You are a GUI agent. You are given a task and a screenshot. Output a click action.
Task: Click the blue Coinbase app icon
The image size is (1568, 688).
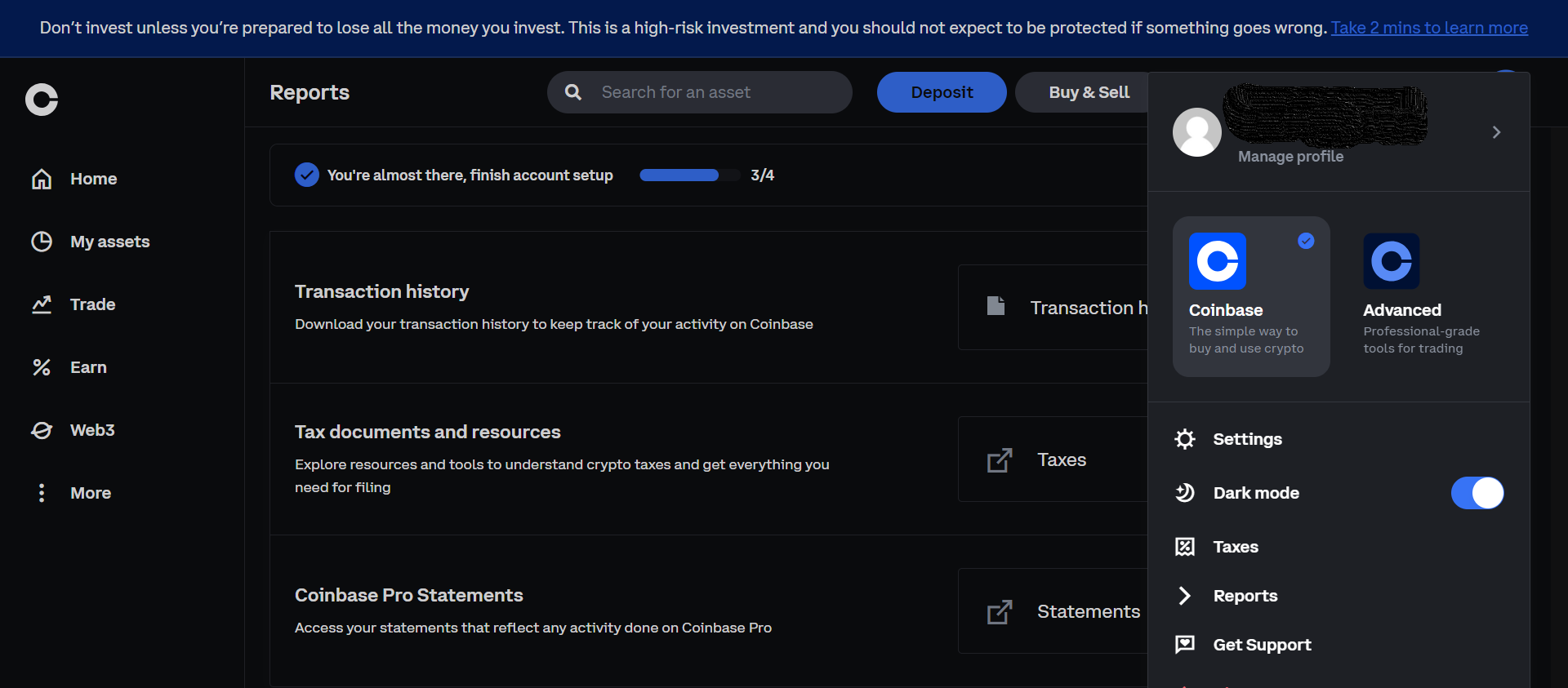click(x=1218, y=261)
